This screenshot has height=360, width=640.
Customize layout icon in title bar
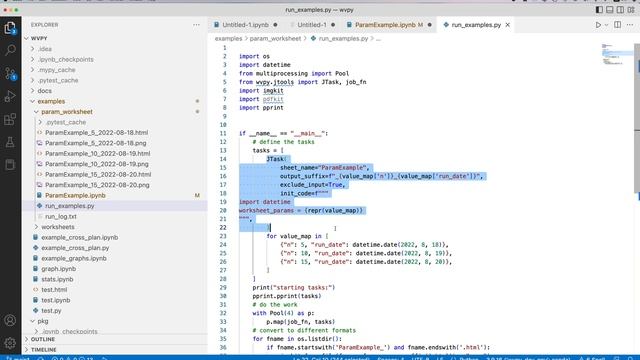[x=631, y=10]
